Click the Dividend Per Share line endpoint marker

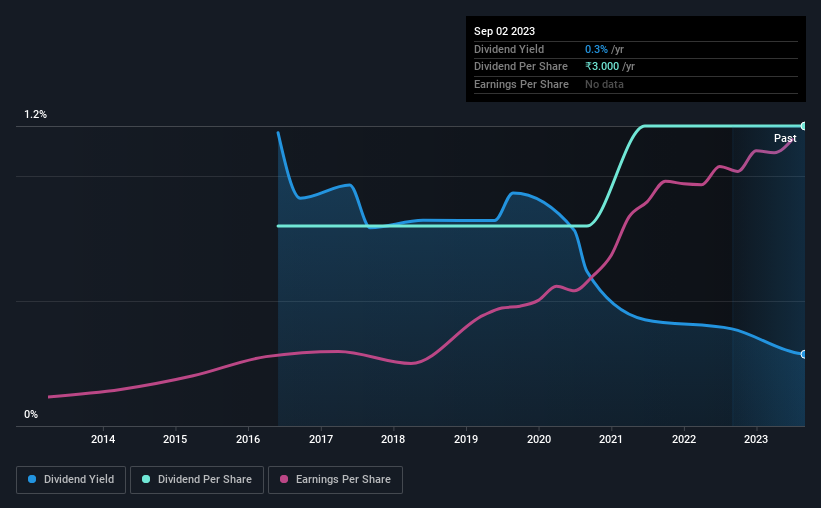(804, 126)
